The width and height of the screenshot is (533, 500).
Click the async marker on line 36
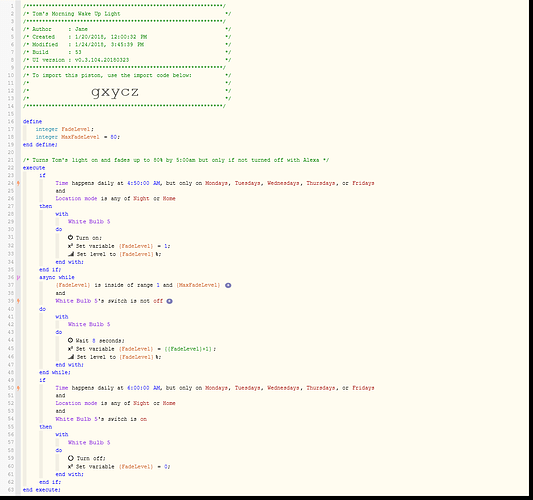point(18,277)
